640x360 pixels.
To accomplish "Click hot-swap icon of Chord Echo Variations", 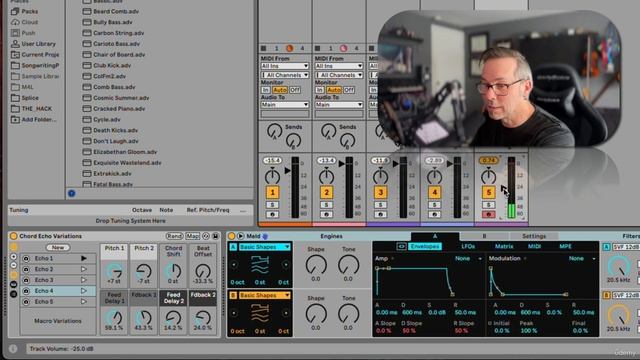I will coord(206,236).
